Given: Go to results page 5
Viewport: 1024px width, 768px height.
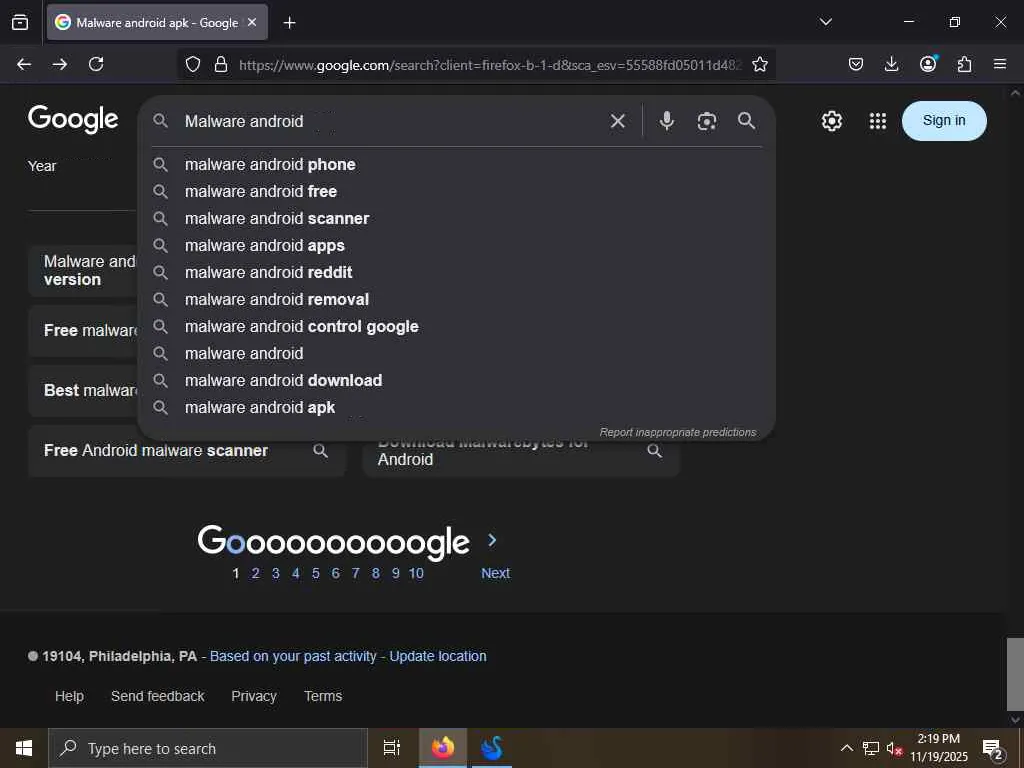Looking at the screenshot, I should pos(315,573).
